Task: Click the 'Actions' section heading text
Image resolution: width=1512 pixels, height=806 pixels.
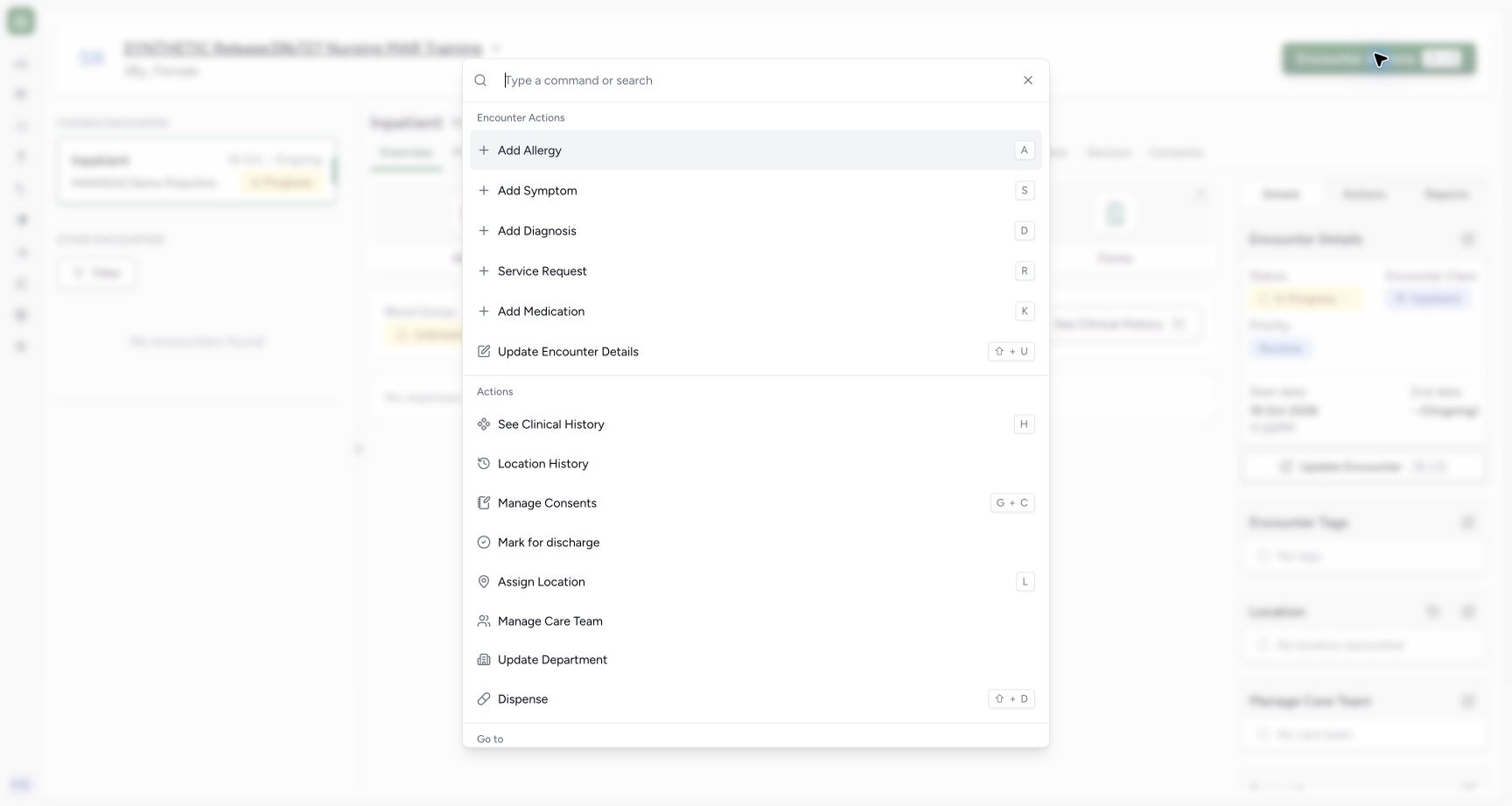Action: point(495,392)
